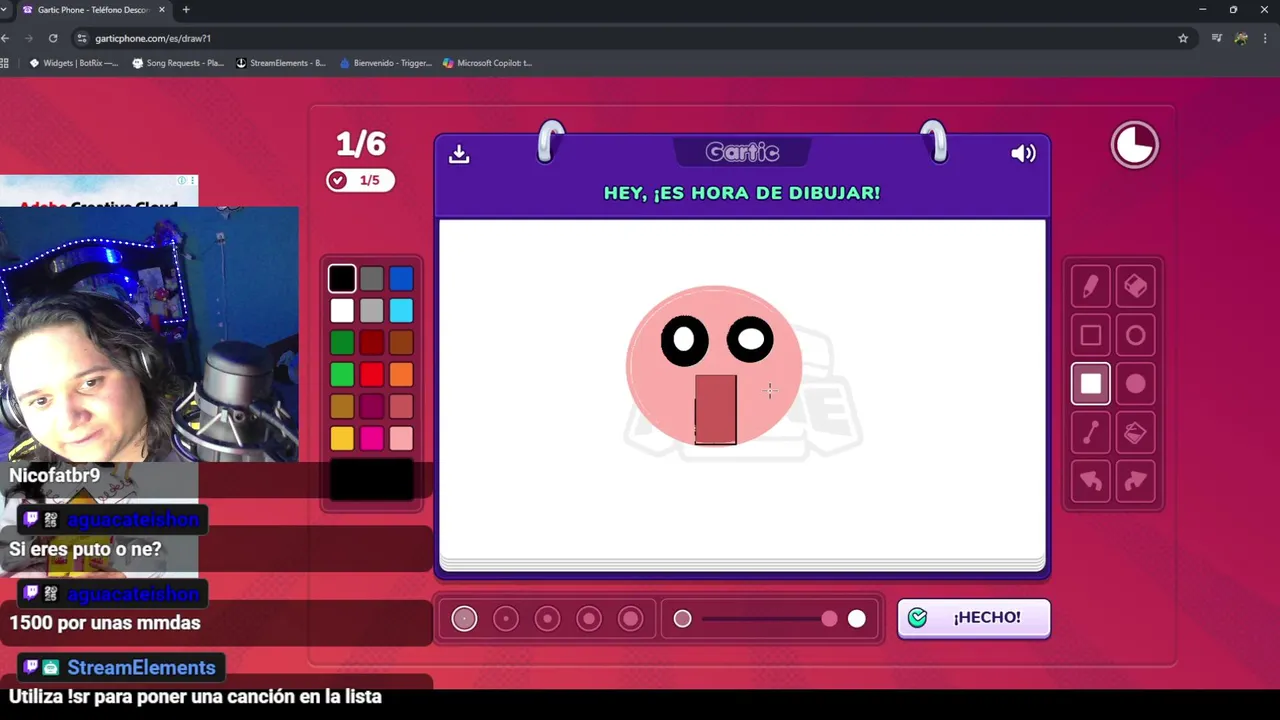Select the empty rectangle outline tool
Viewport: 1280px width, 720px height.
1091,336
